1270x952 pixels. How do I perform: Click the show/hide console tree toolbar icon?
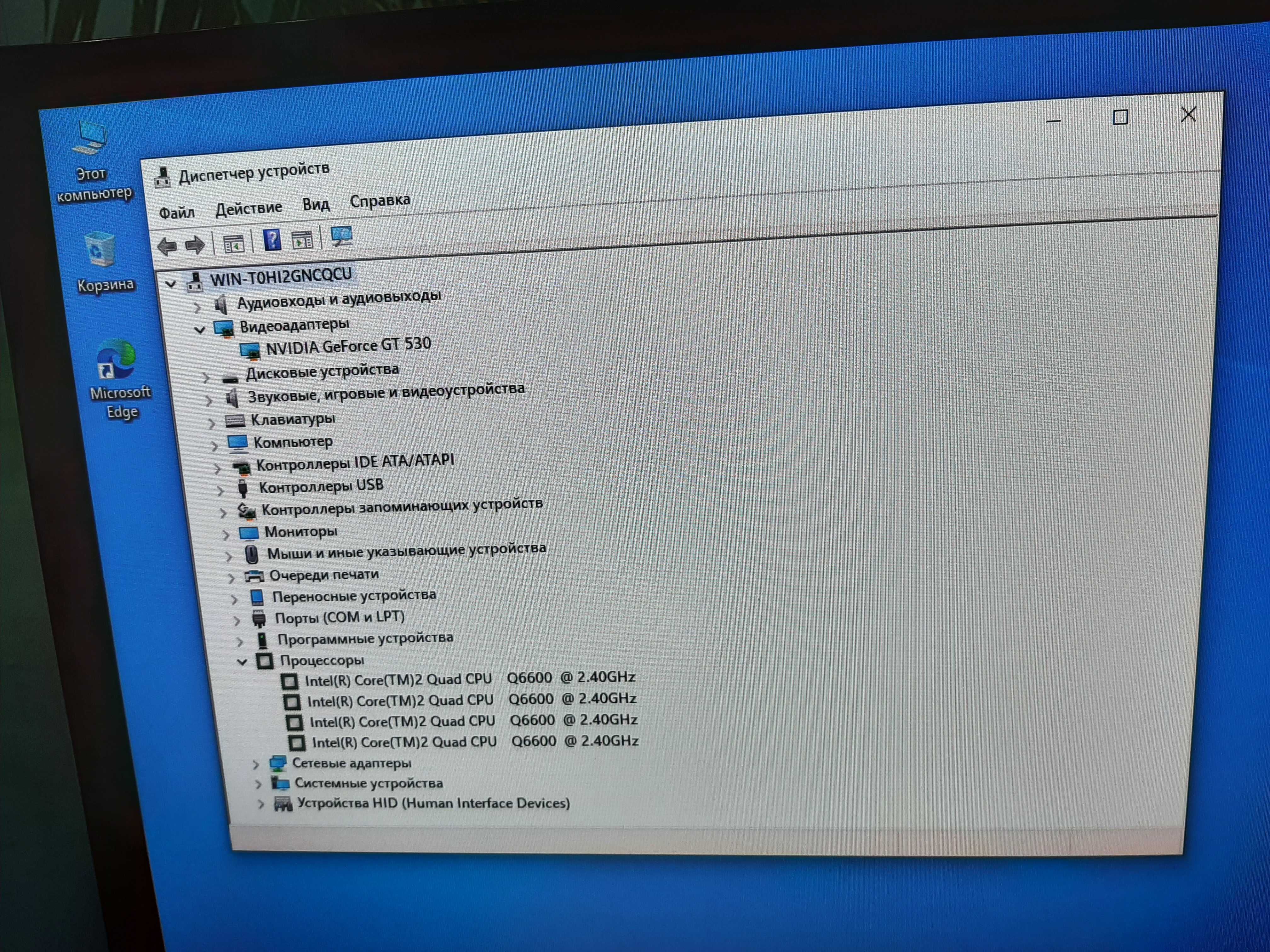234,243
